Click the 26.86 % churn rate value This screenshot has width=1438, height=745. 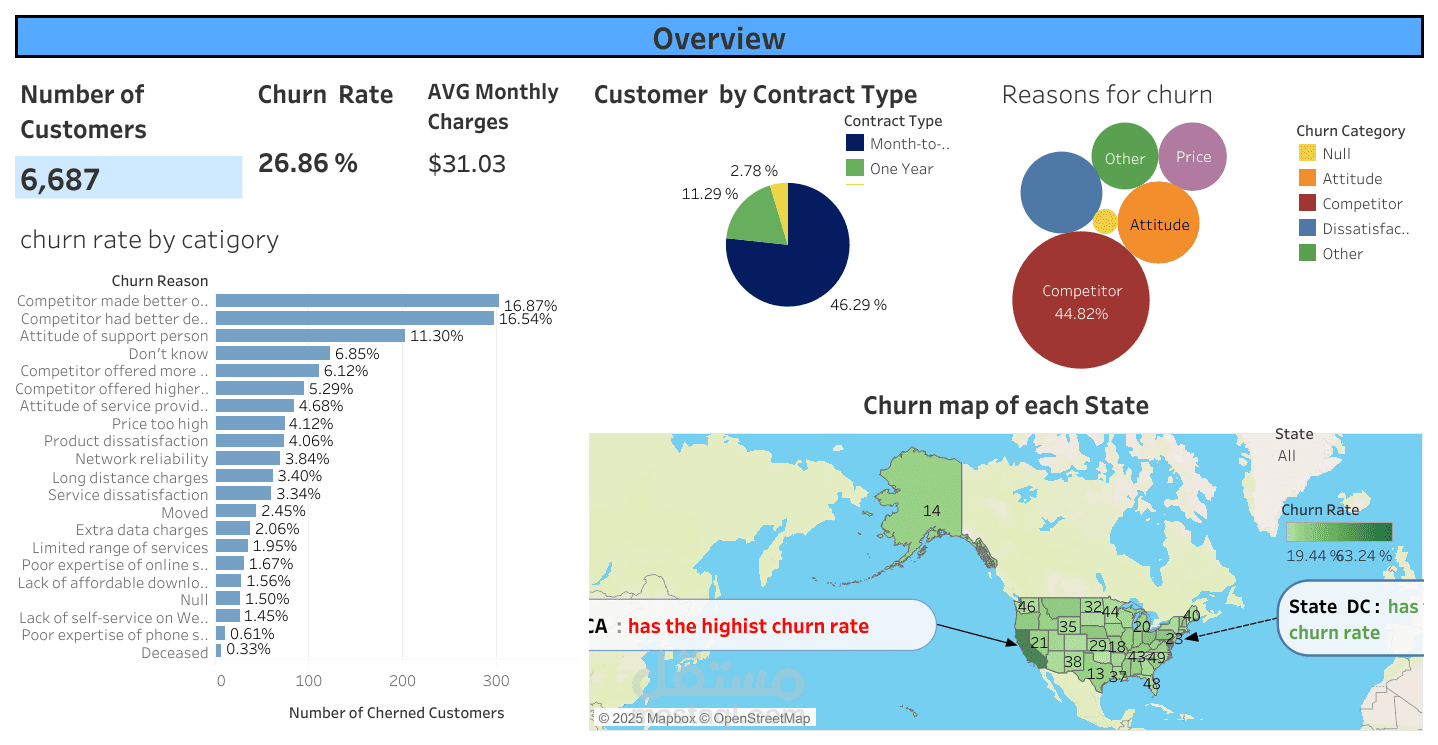point(308,163)
